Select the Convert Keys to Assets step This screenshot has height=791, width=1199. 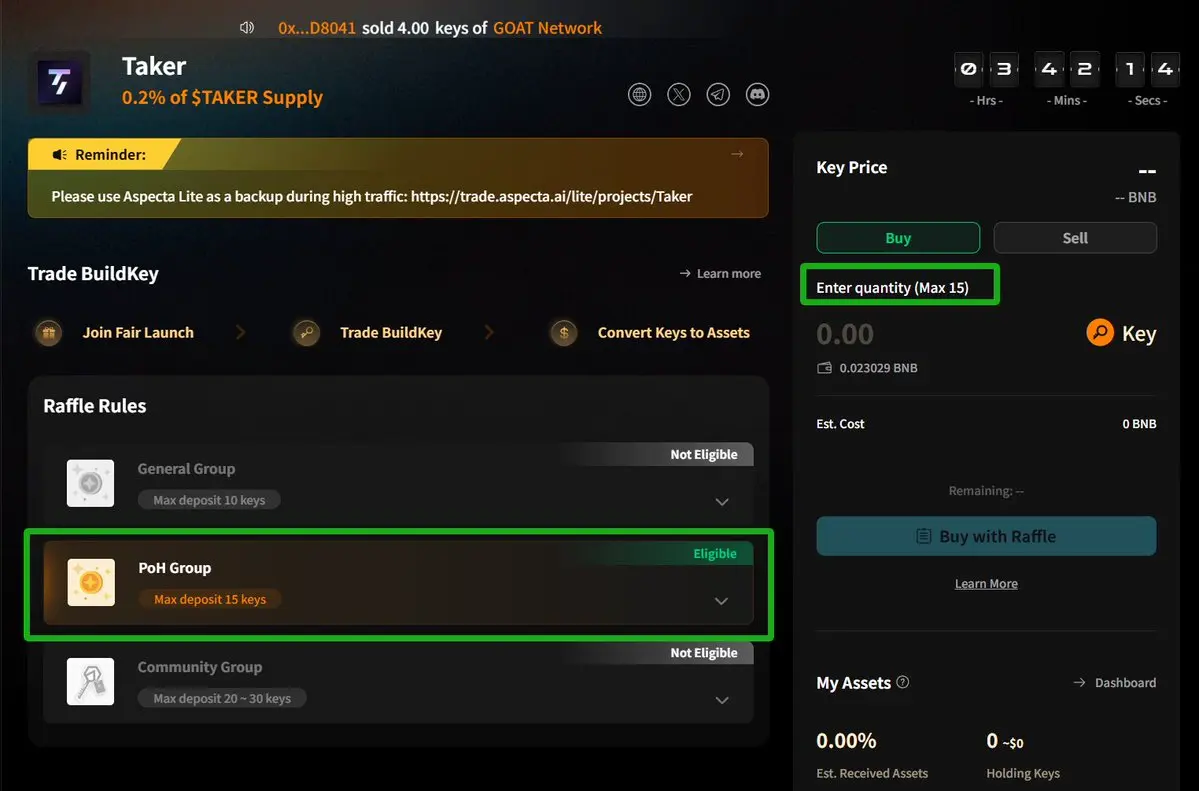(x=674, y=333)
